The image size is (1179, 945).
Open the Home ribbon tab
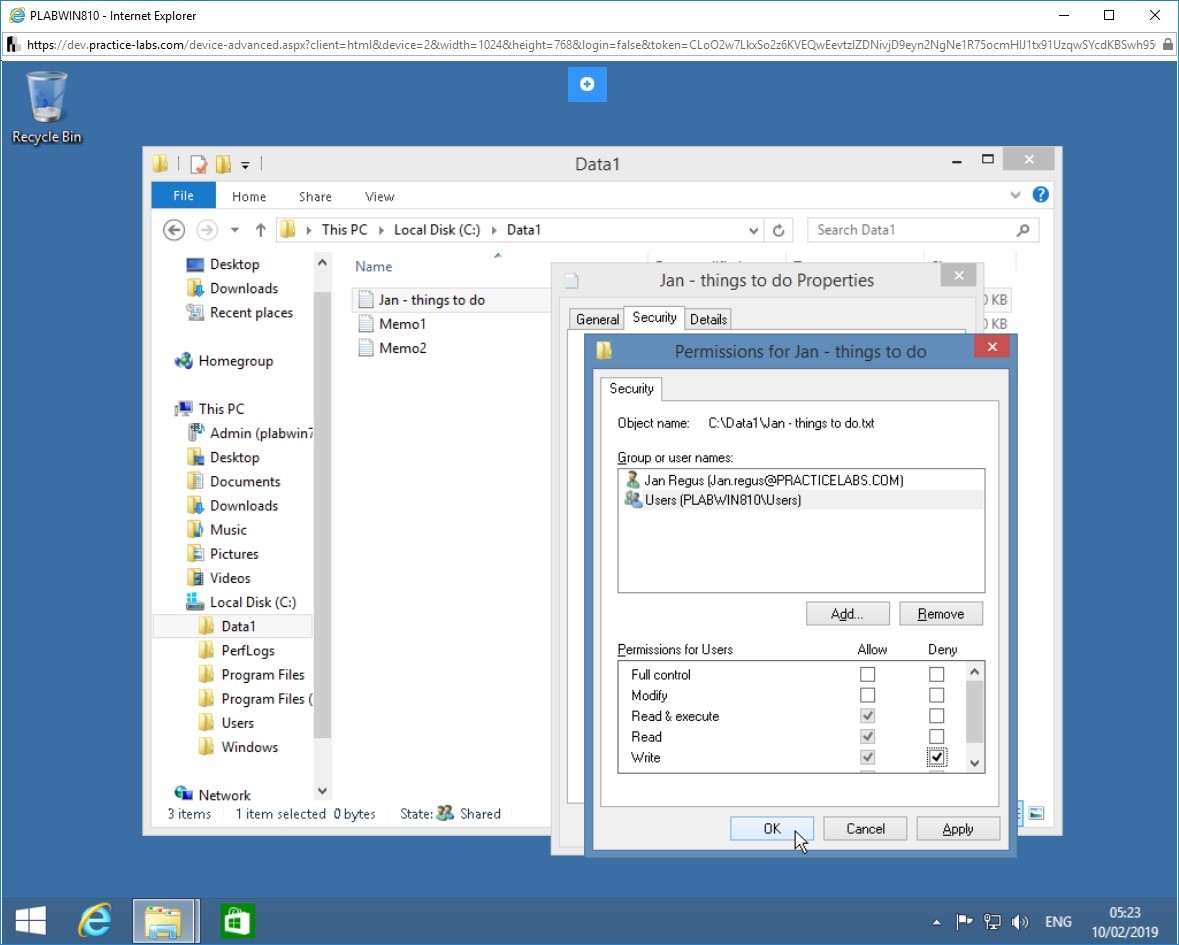tap(249, 196)
